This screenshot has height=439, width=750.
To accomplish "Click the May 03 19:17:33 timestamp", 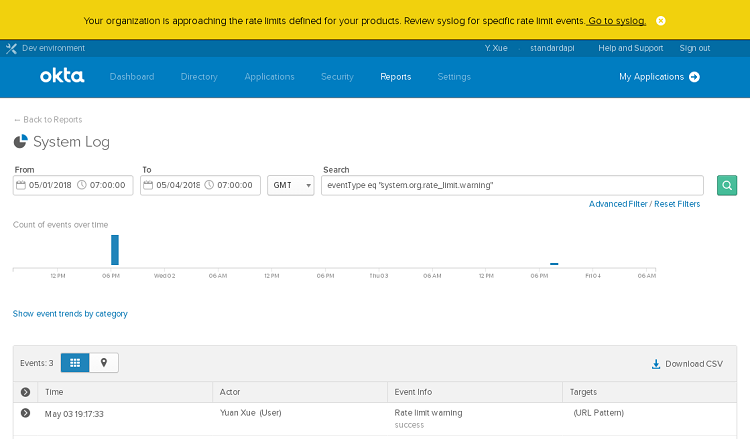I will tap(74, 414).
